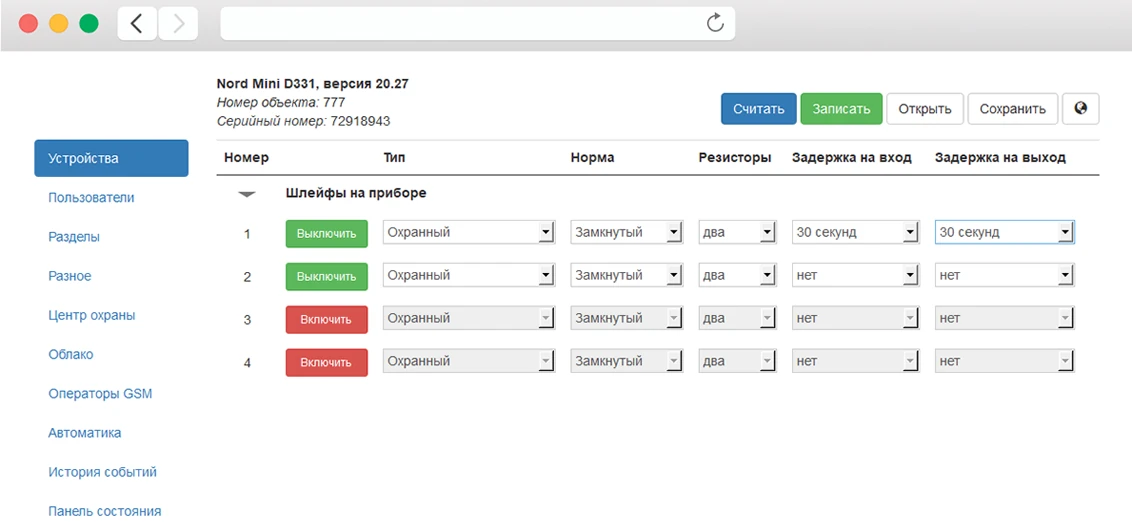
Task: Click the globe language icon button
Action: [1081, 109]
